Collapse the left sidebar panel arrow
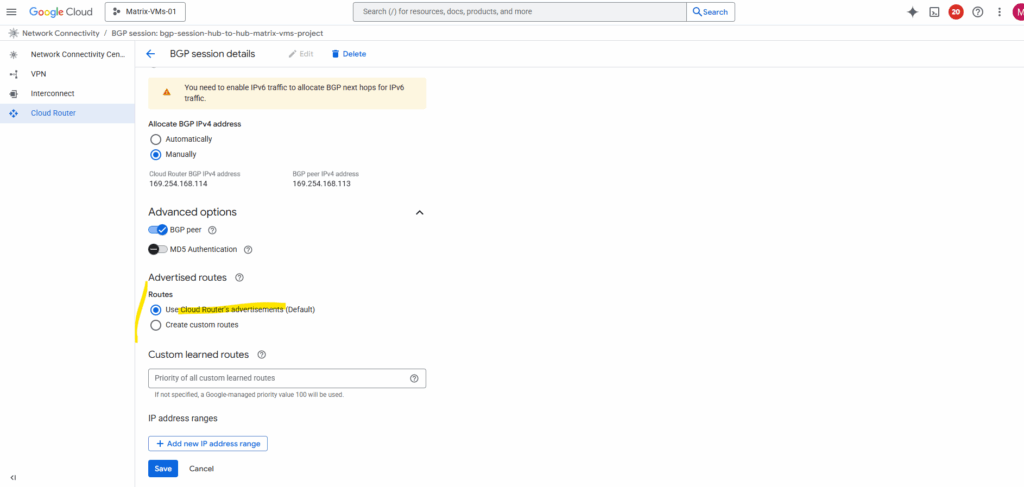This screenshot has height=487, width=1024. tap(13, 477)
